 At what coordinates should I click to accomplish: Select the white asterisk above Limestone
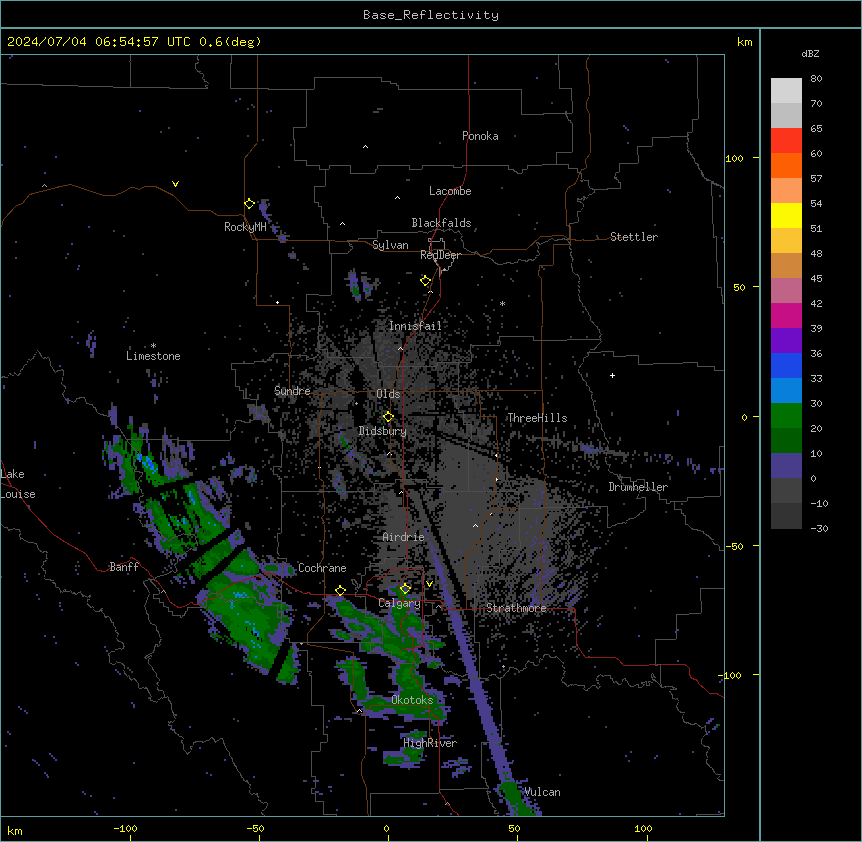pyautogui.click(x=153, y=346)
